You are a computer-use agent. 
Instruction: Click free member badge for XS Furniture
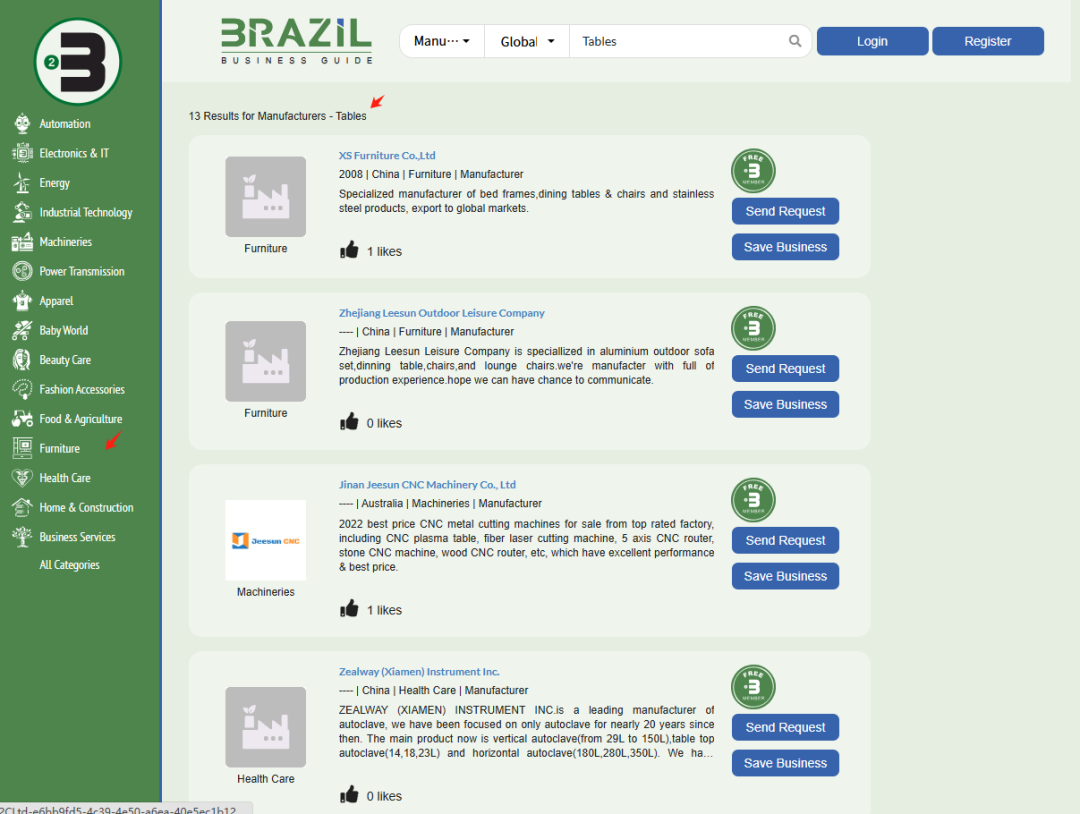753,171
